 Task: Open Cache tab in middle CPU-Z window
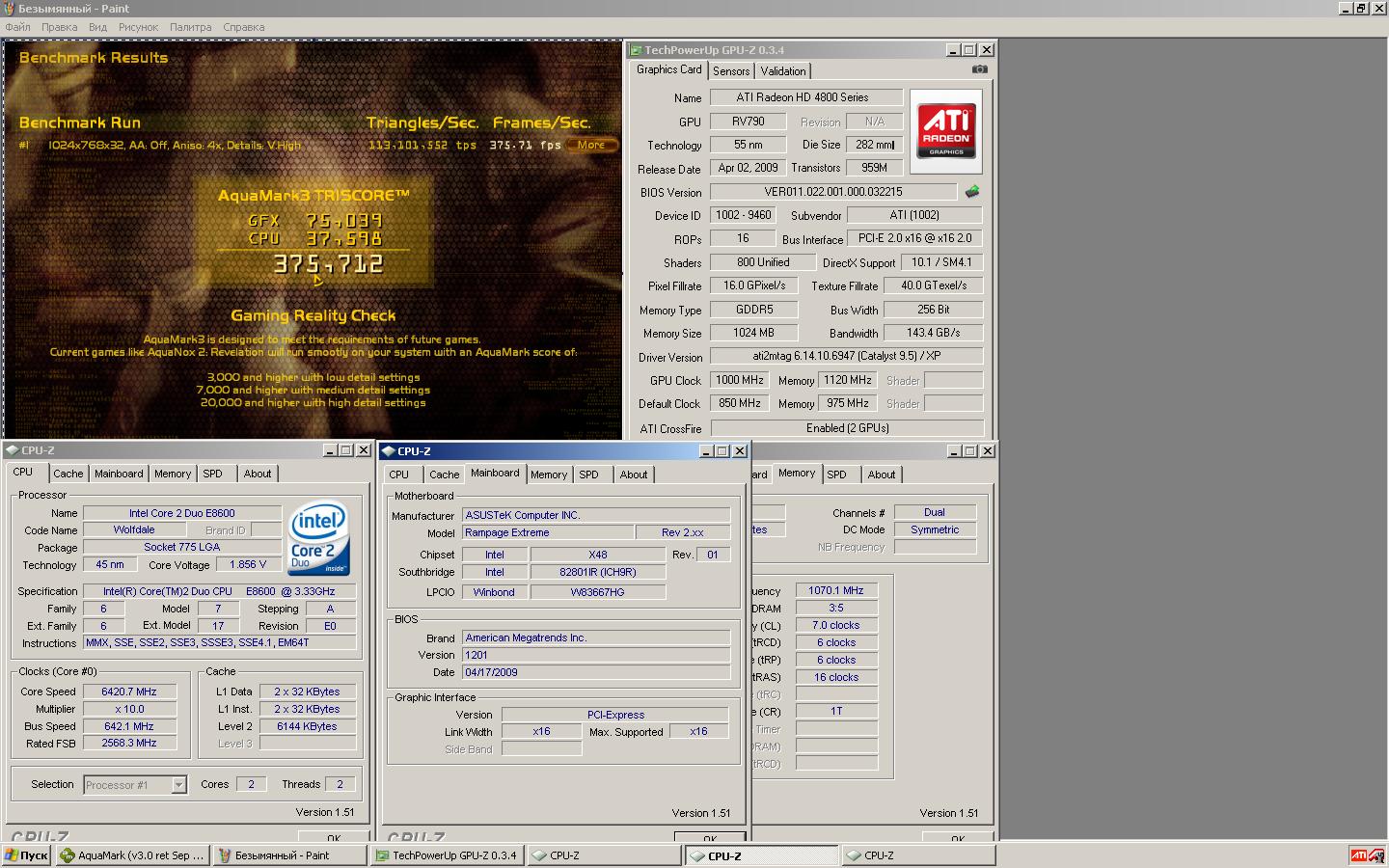pyautogui.click(x=444, y=475)
